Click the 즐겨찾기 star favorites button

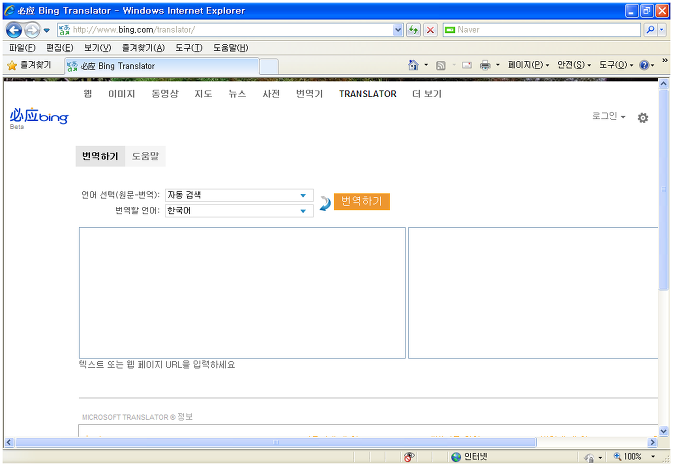point(30,65)
